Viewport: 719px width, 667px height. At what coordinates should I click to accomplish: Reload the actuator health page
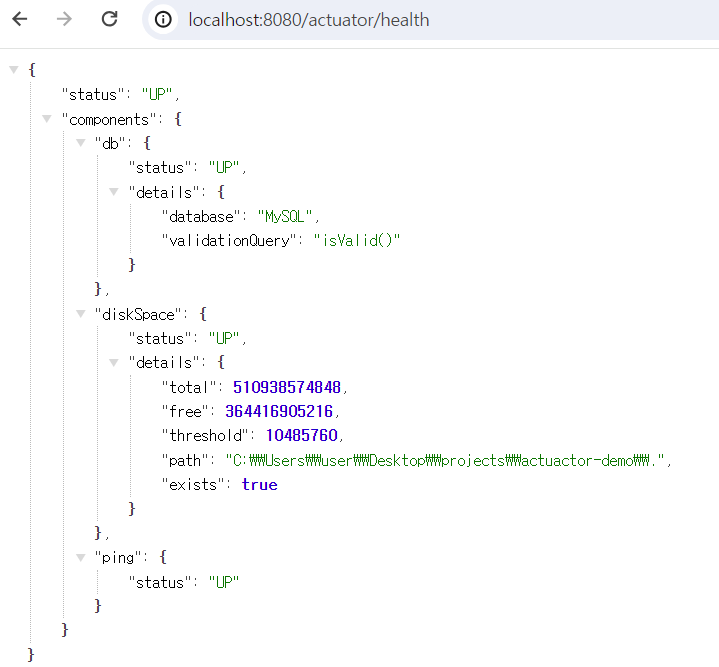109,19
